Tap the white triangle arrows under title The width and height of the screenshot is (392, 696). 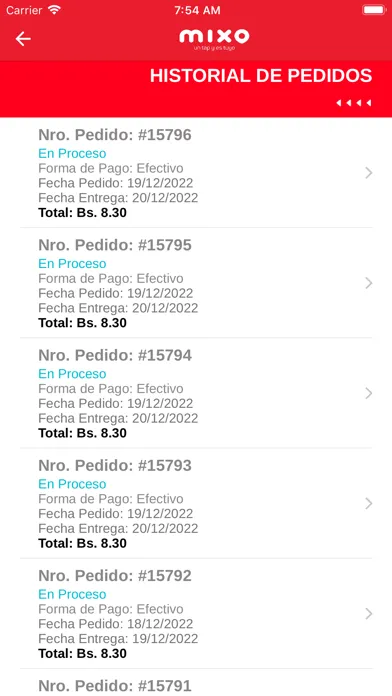353,103
